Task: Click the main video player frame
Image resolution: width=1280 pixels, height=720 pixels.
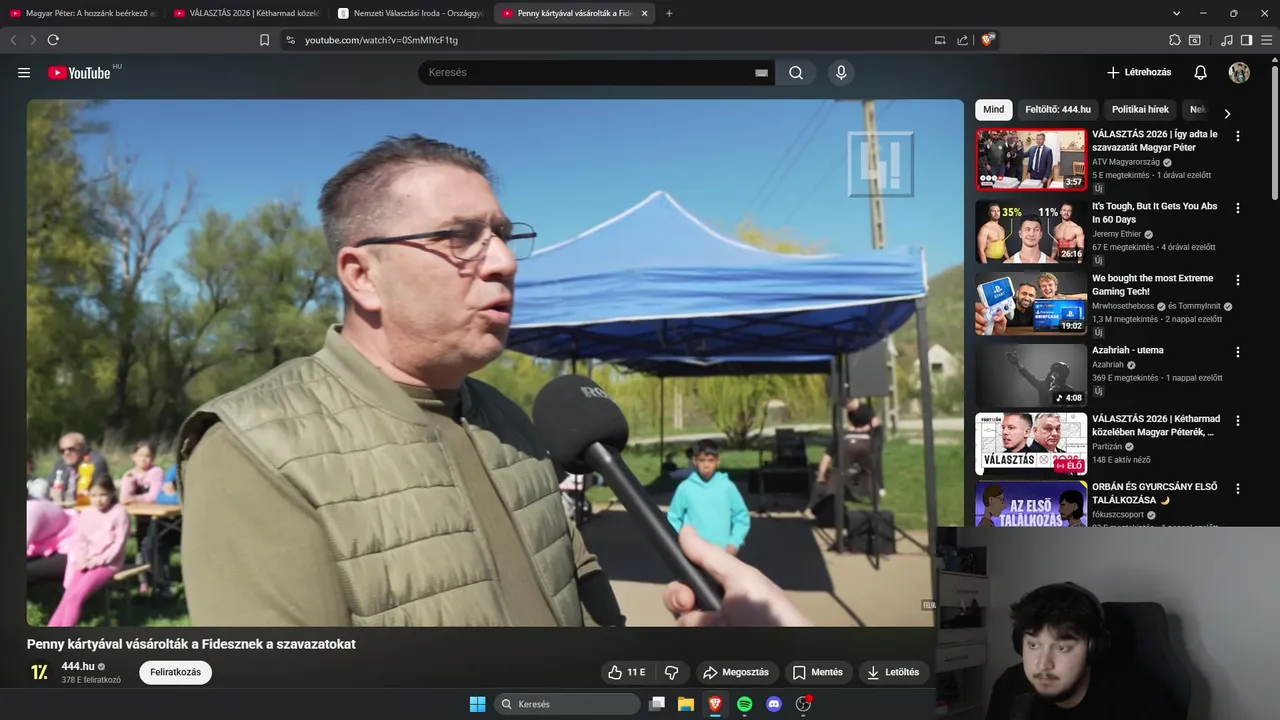Action: (495, 363)
